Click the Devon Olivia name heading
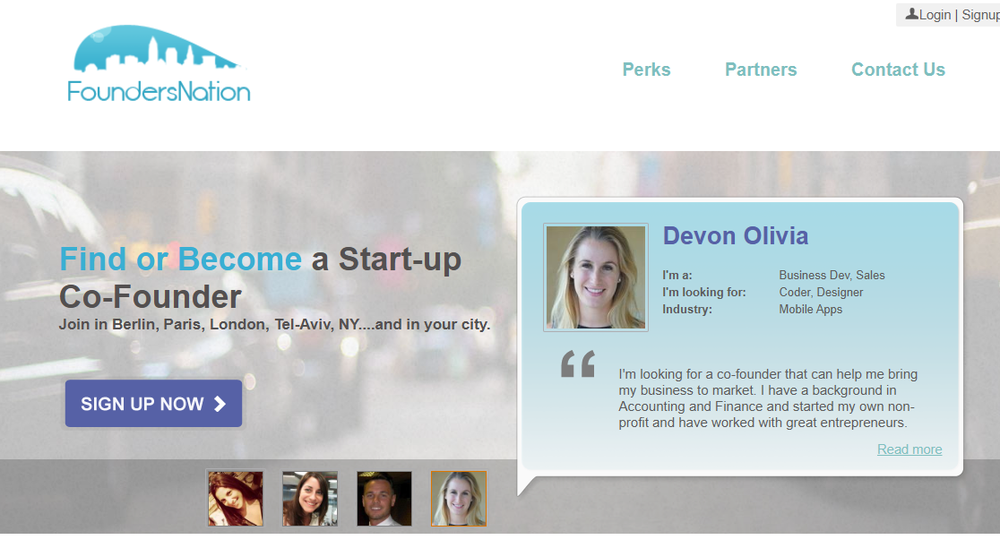This screenshot has width=1000, height=545. (735, 236)
